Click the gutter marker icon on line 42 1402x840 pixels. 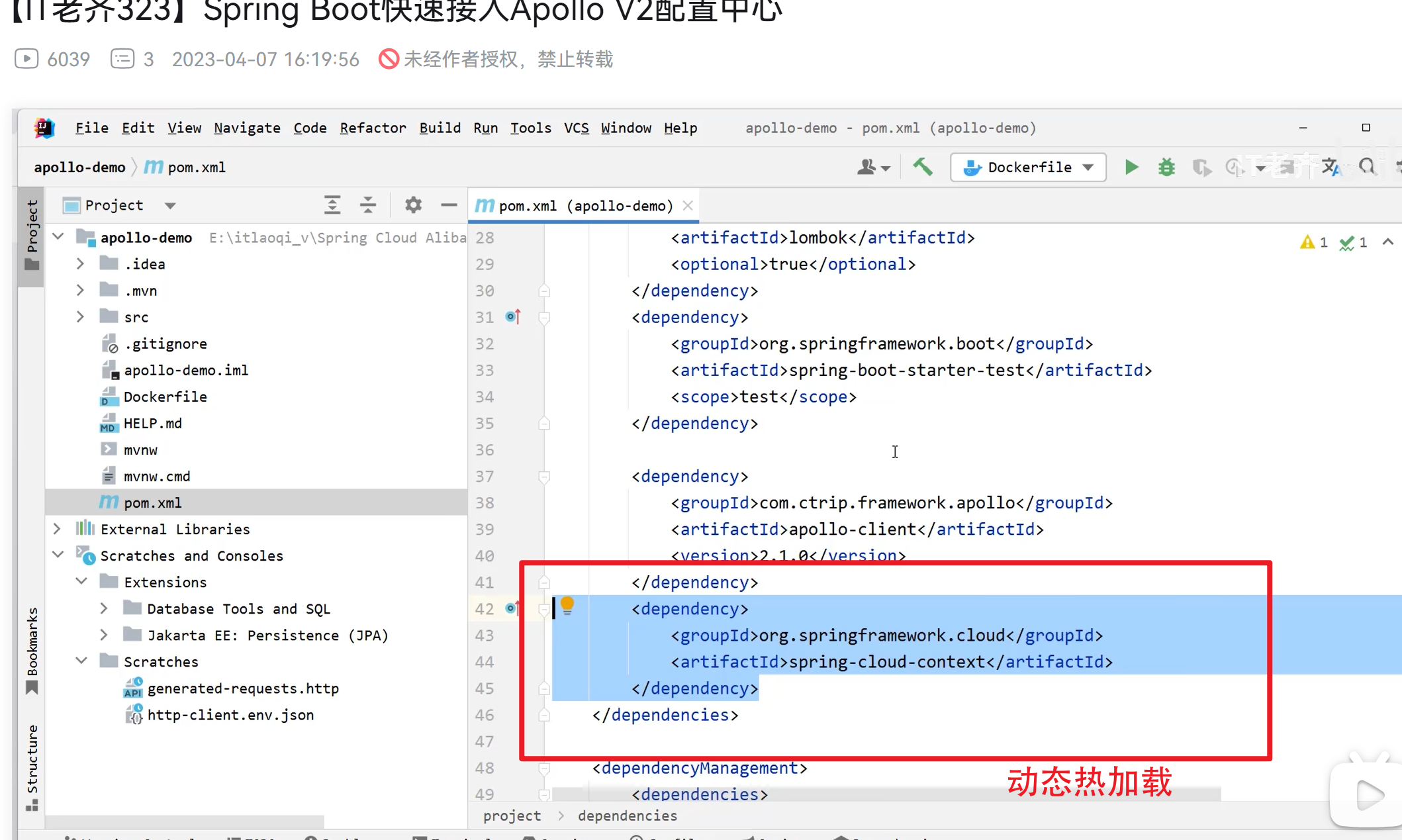pyautogui.click(x=512, y=608)
